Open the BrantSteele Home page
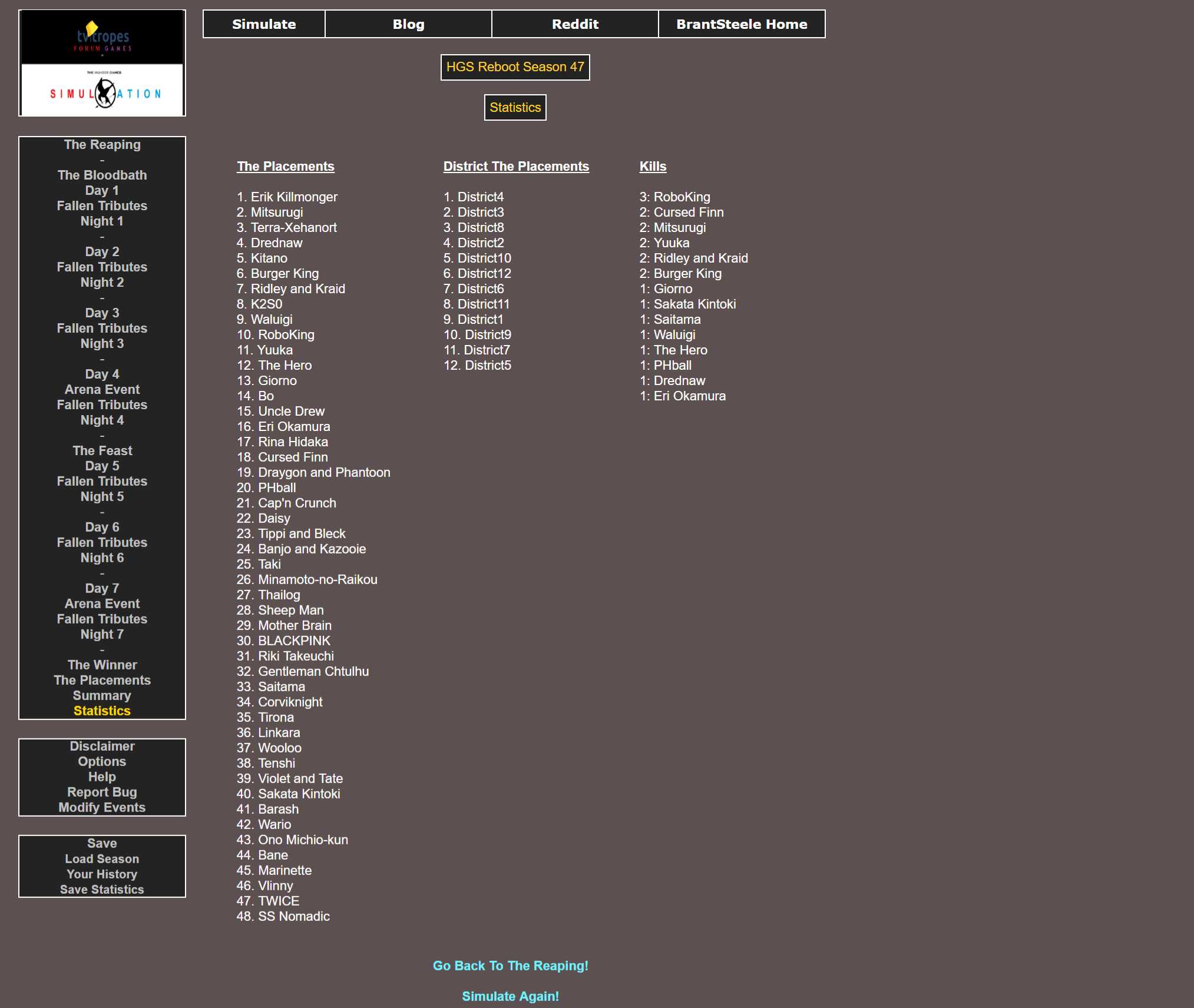This screenshot has width=1194, height=1008. pyautogui.click(x=742, y=24)
